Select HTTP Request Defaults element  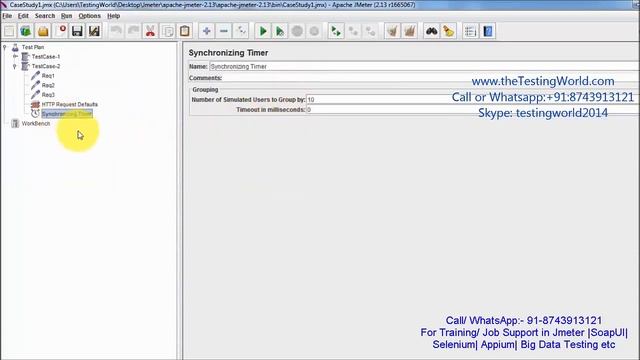click(x=69, y=104)
